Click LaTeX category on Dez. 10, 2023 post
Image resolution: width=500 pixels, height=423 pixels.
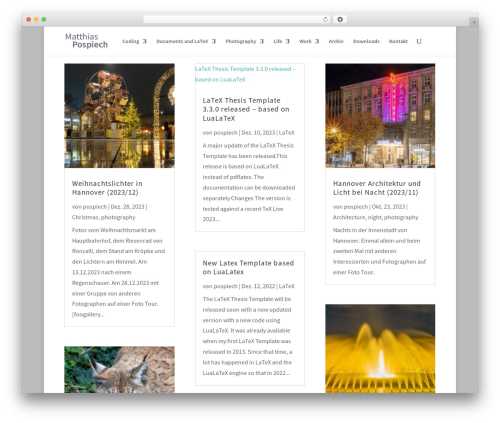pos(287,133)
